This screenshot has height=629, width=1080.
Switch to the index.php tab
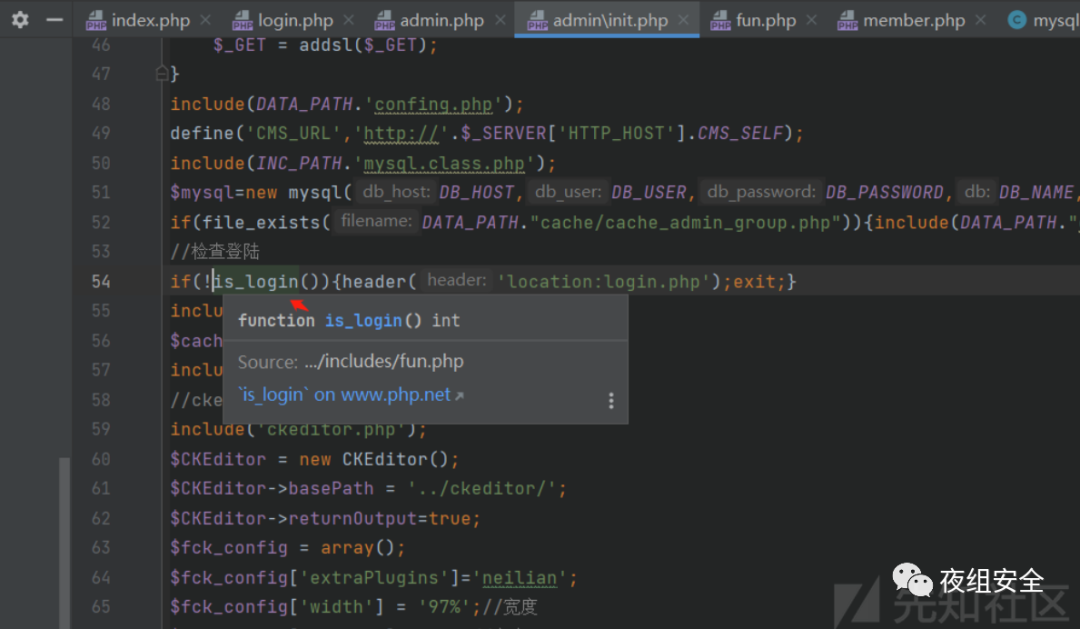click(150, 21)
